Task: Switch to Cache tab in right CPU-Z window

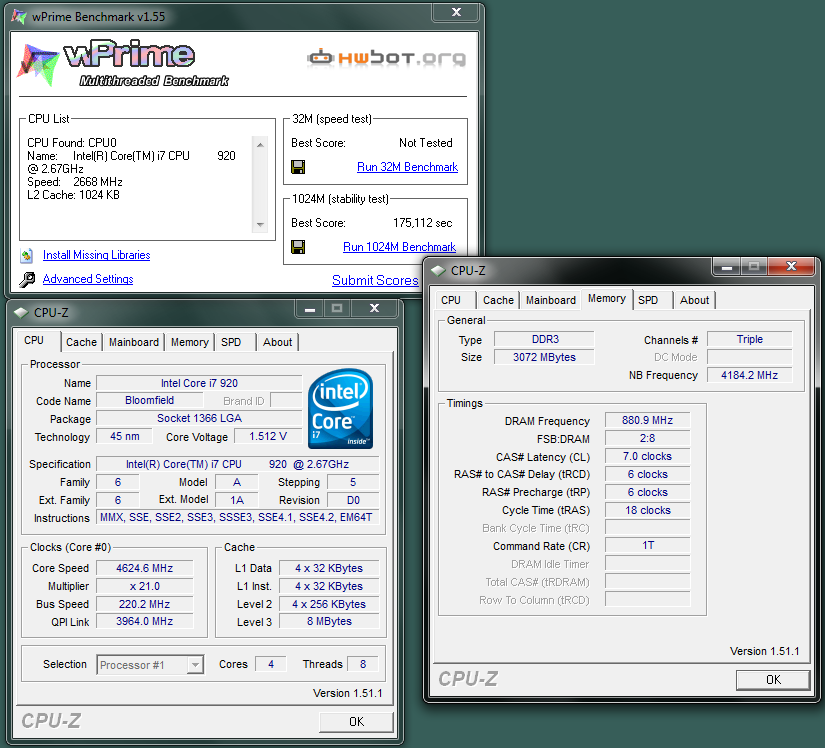Action: tap(498, 300)
